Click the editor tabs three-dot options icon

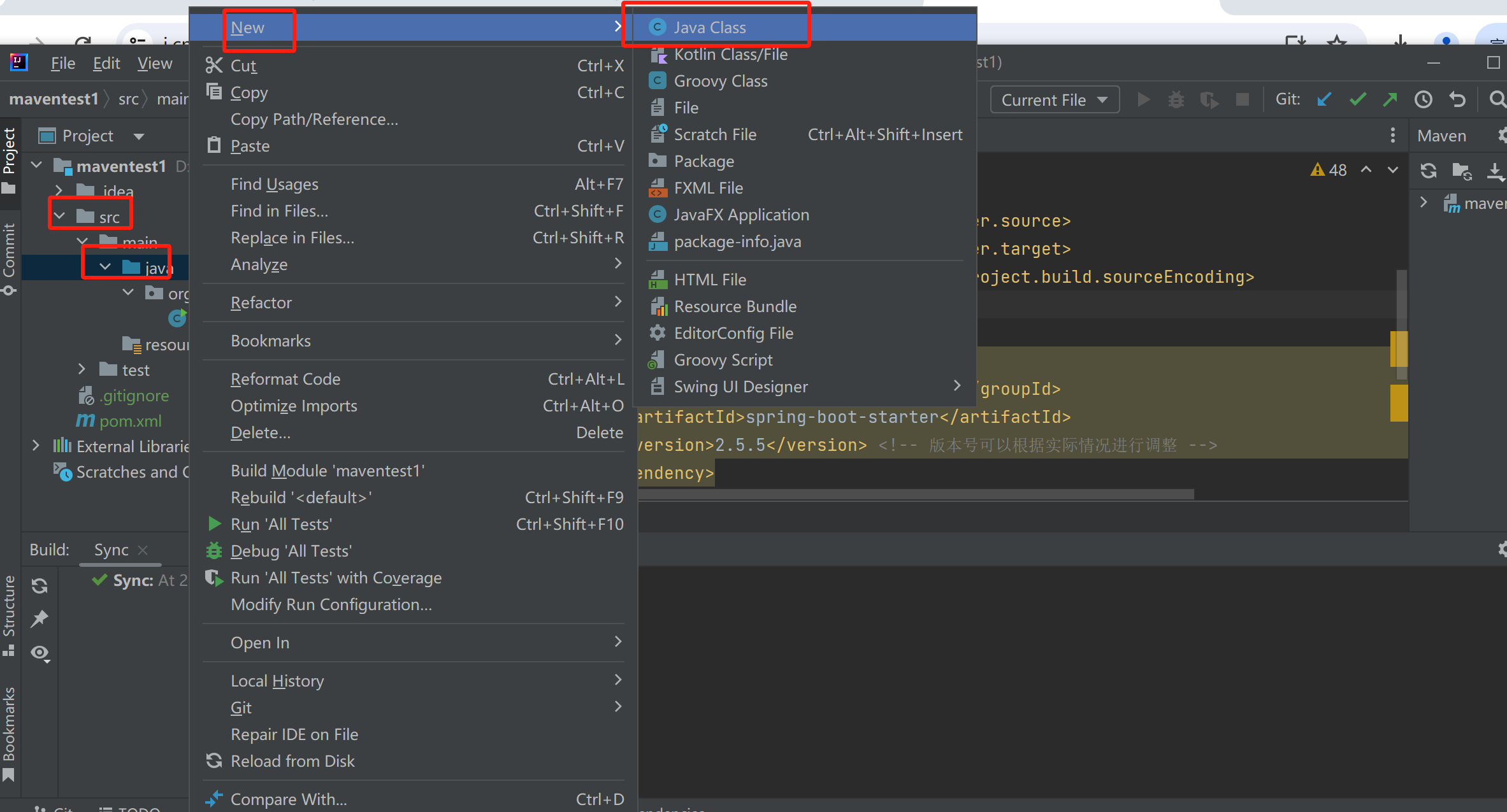[1393, 135]
